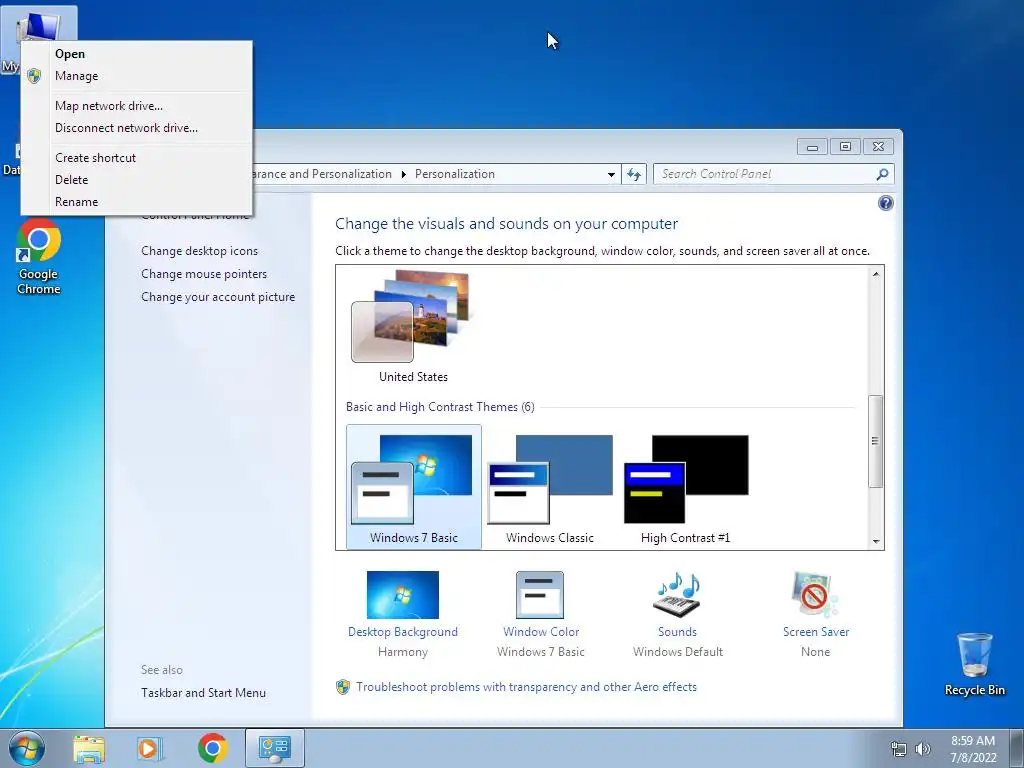Open the volume speaker tray icon
Viewport: 1024px width, 768px height.
pos(923,749)
